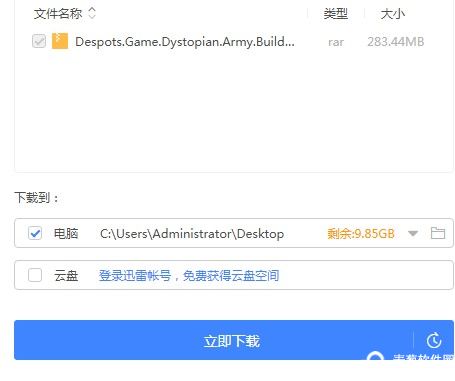This screenshot has width=455, height=381.
Task: Toggle checkbox for Despots.Game file
Action: click(39, 41)
